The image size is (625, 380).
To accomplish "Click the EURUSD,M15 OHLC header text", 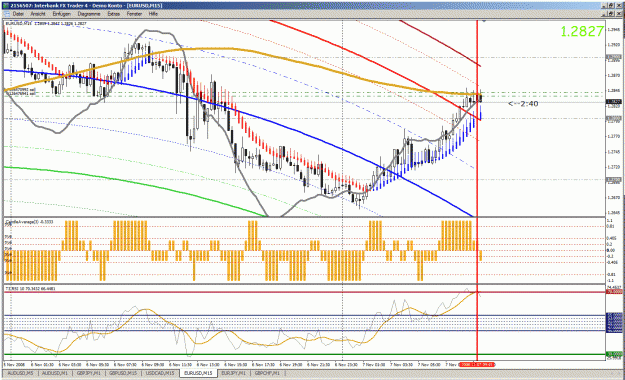I will 46,24.
